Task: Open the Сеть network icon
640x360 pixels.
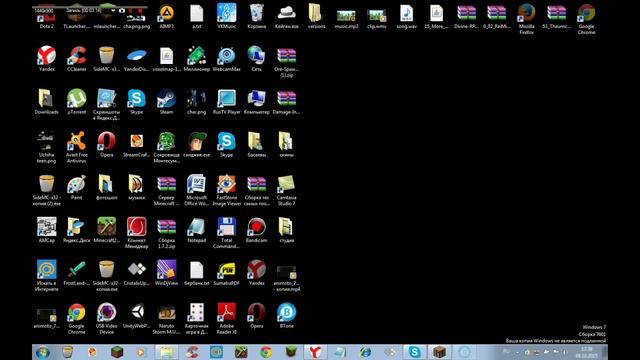Action: [x=256, y=59]
